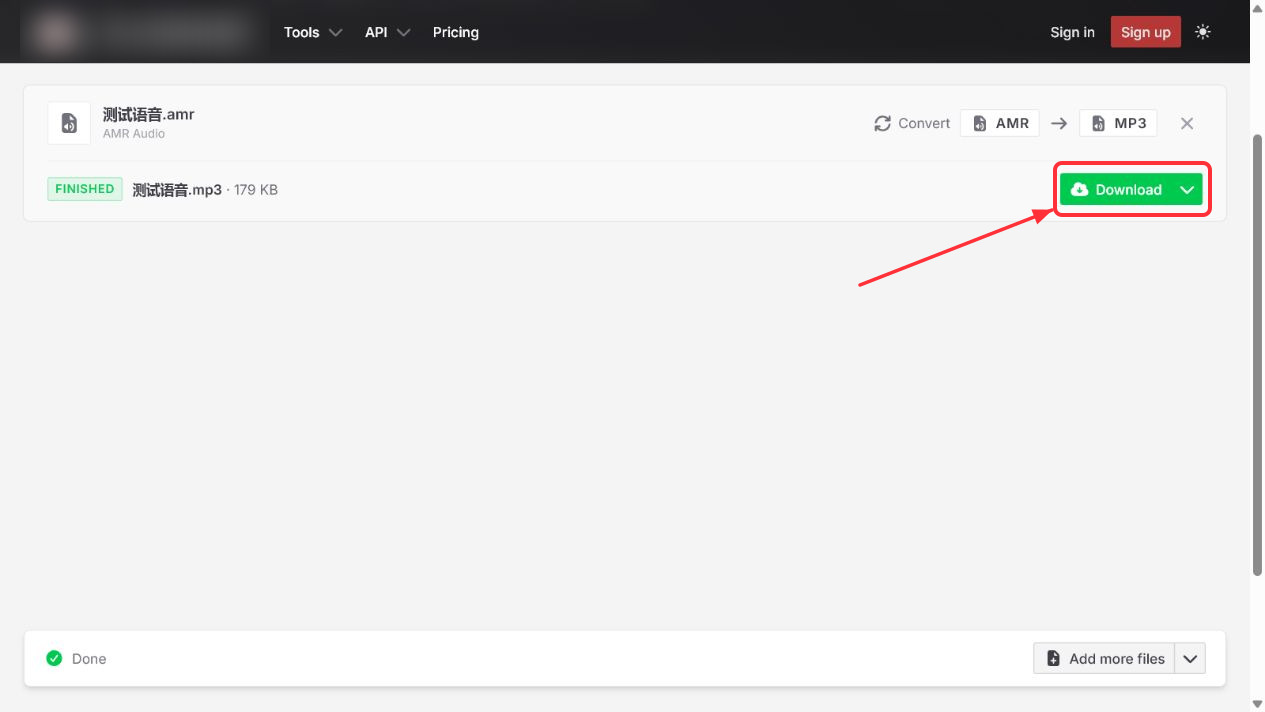This screenshot has height=712, width=1265.
Task: Select the AMR source format box
Action: (1000, 123)
